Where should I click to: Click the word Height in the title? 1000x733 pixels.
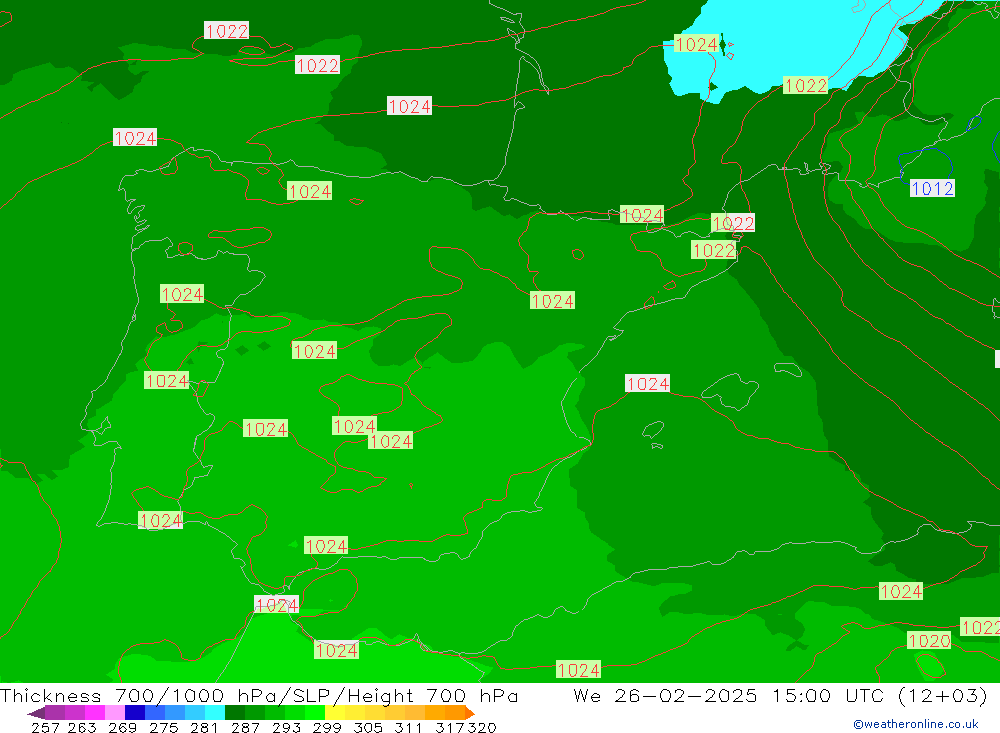pyautogui.click(x=380, y=695)
